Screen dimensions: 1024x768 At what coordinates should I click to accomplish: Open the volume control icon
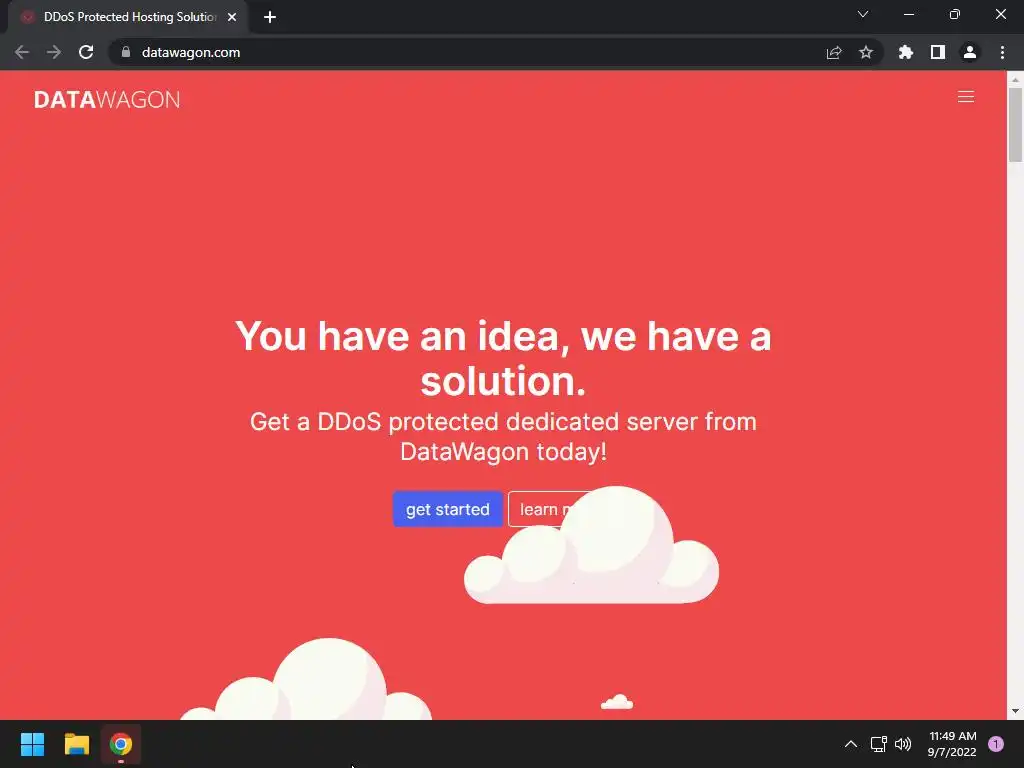[903, 744]
